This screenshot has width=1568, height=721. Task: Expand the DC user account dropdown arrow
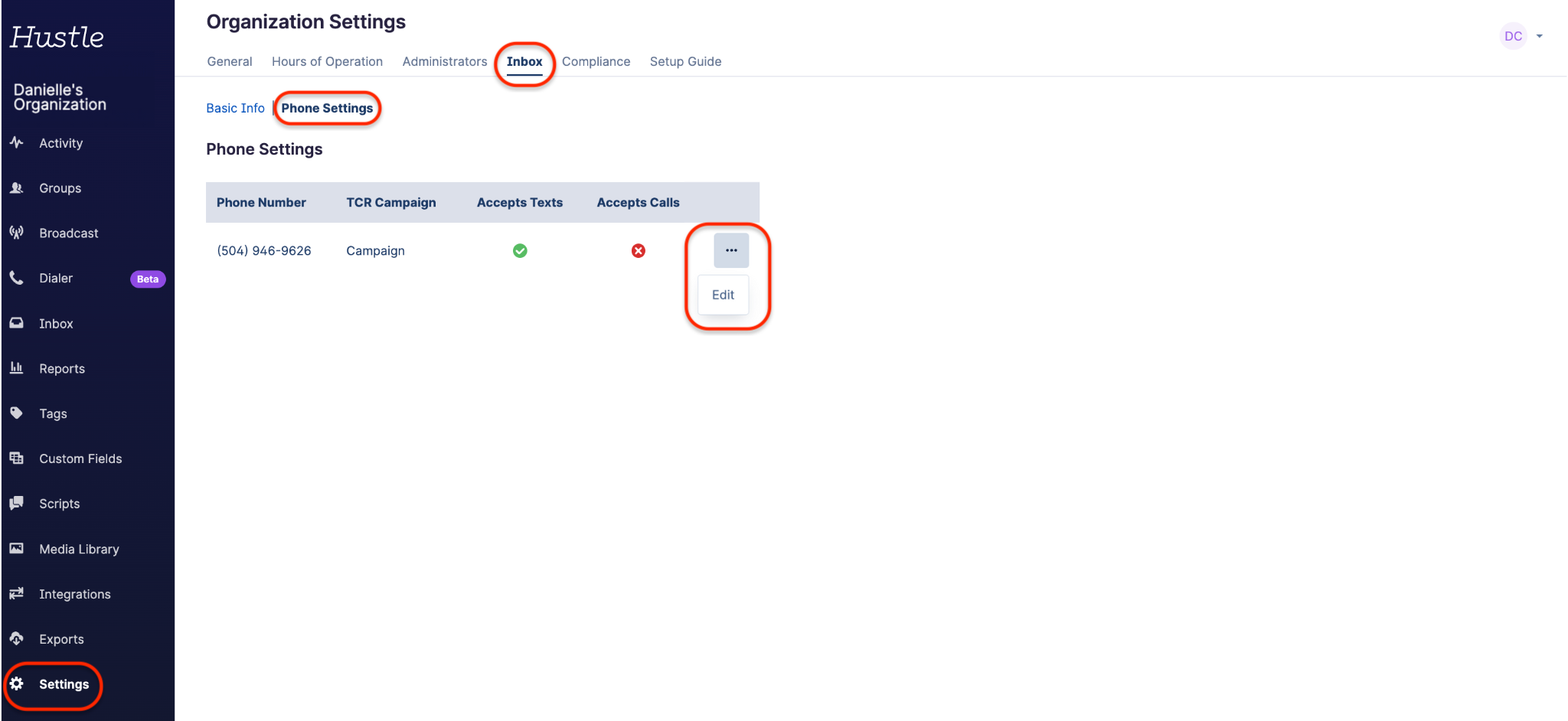1540,36
